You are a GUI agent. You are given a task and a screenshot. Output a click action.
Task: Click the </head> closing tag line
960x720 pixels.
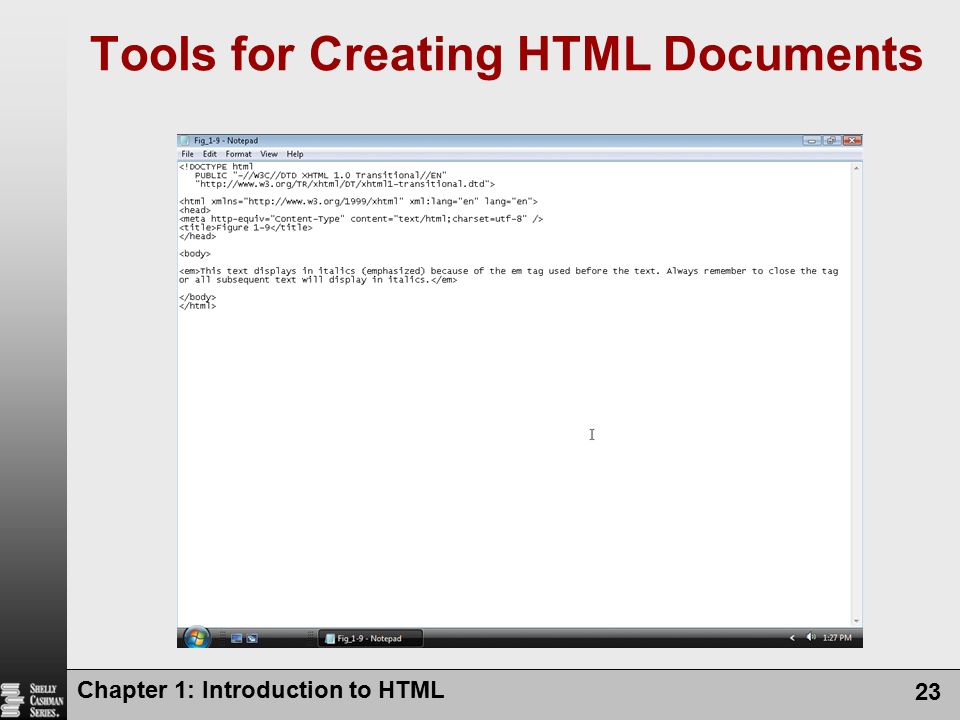(x=197, y=236)
